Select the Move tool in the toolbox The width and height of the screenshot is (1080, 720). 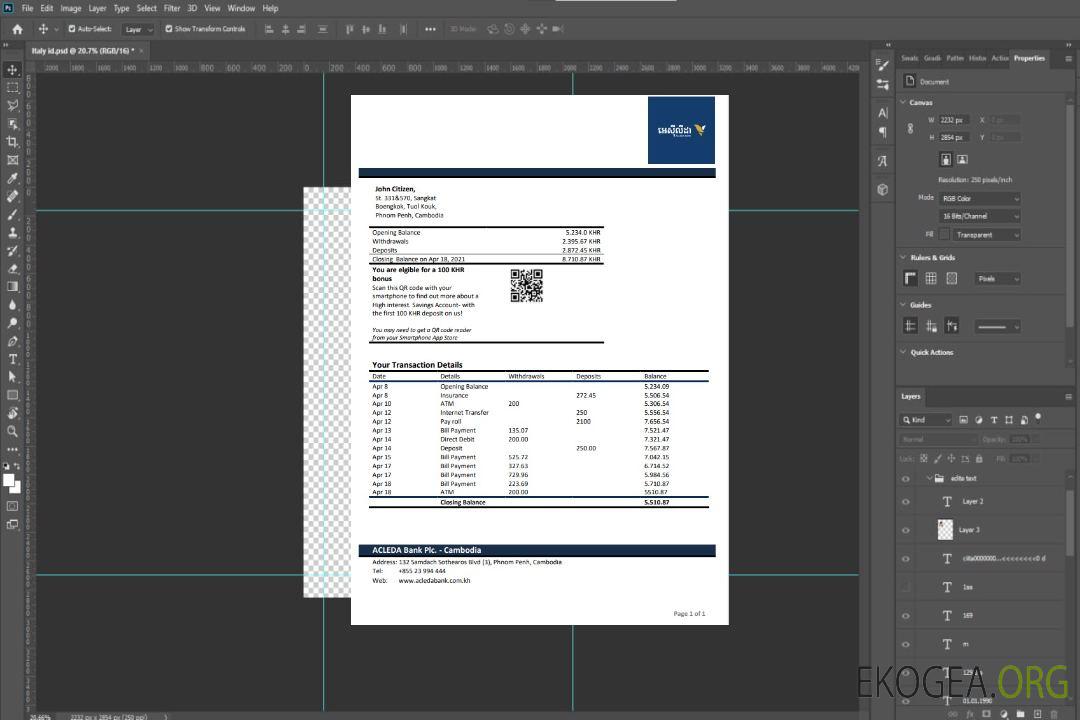(x=12, y=70)
